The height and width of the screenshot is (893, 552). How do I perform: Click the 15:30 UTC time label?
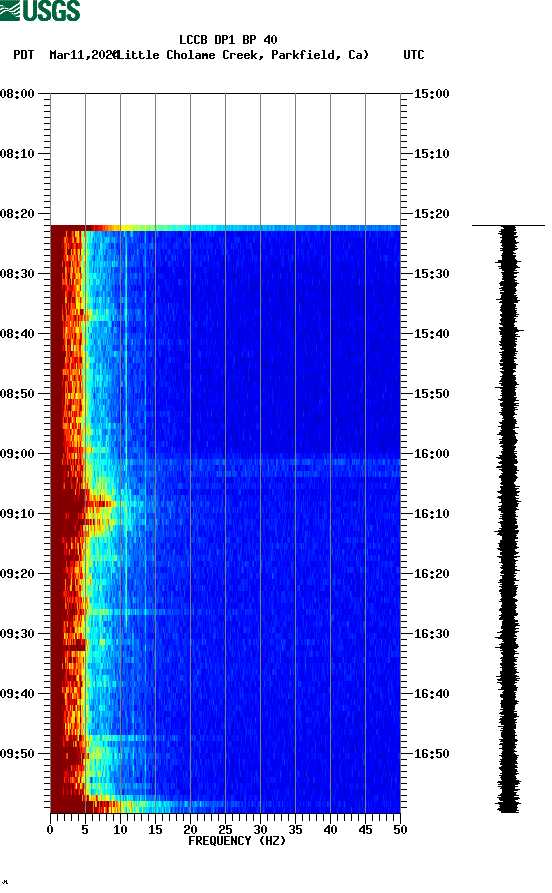click(431, 274)
